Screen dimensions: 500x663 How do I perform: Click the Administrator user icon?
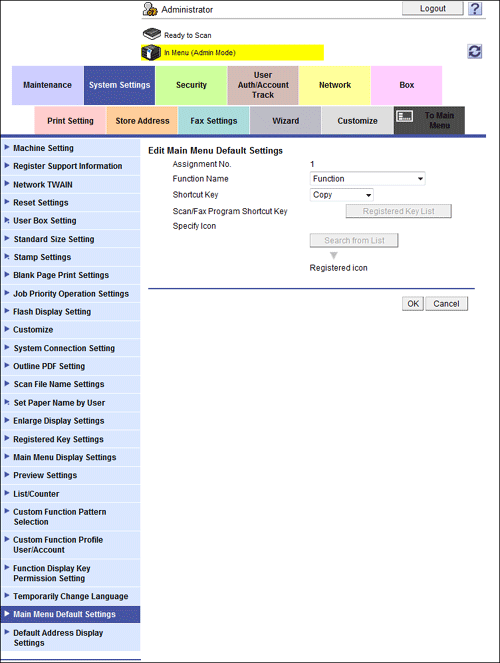tap(150, 9)
